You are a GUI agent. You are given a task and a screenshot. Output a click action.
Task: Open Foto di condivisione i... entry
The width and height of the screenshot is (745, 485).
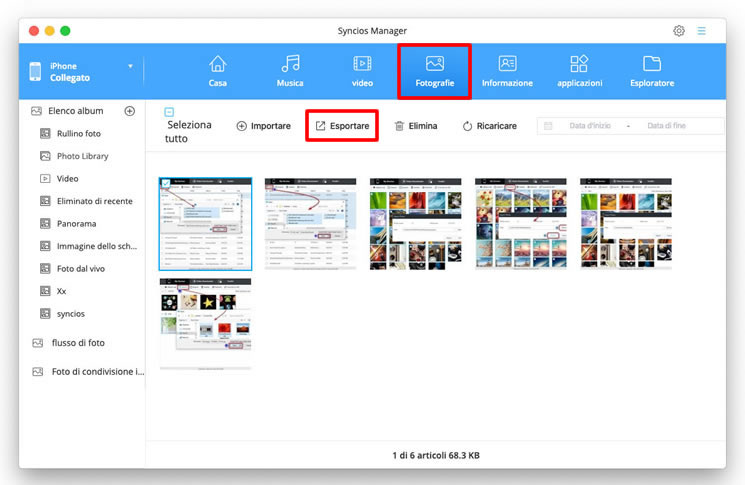pos(97,371)
